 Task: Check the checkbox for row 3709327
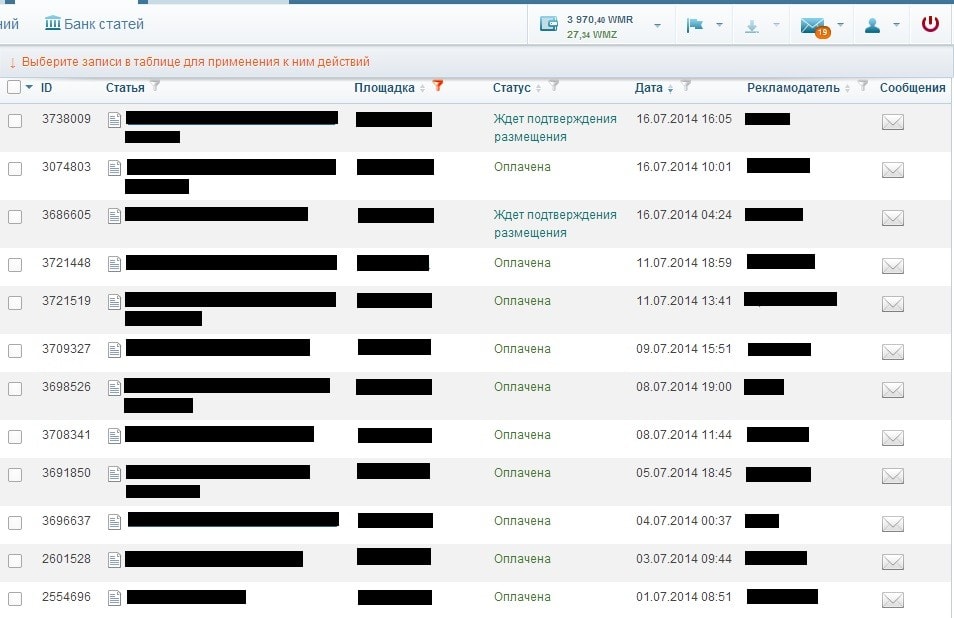tap(15, 350)
